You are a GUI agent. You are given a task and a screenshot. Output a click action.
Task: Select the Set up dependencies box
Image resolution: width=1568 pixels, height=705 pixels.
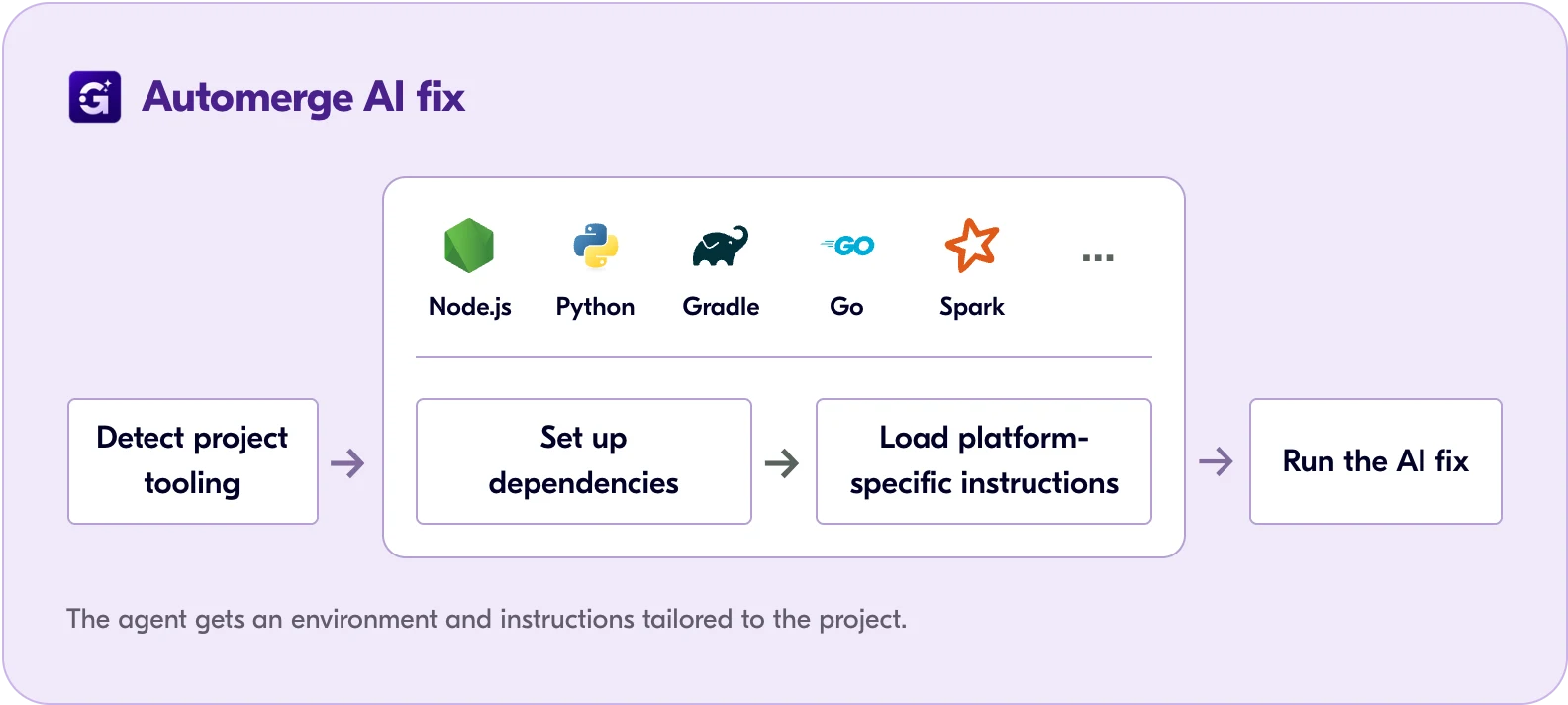(584, 461)
